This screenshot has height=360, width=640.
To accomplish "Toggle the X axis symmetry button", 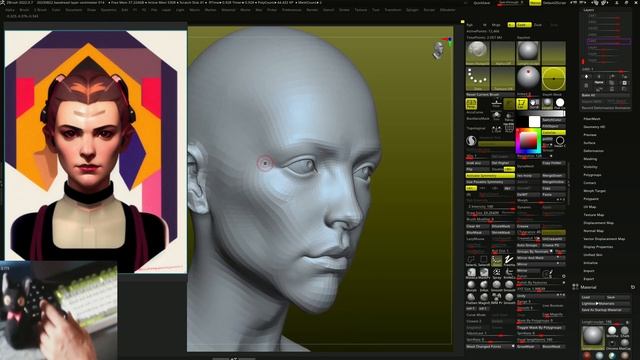I will 471,188.
